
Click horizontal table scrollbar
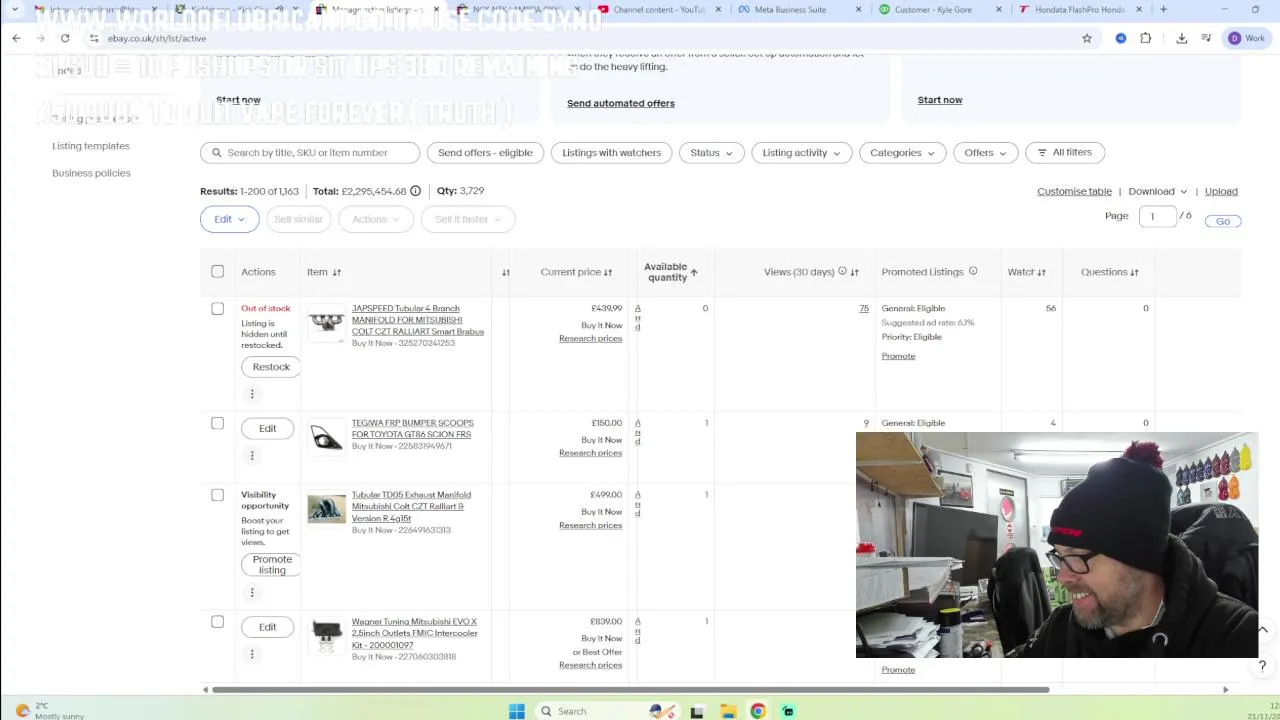[630, 689]
